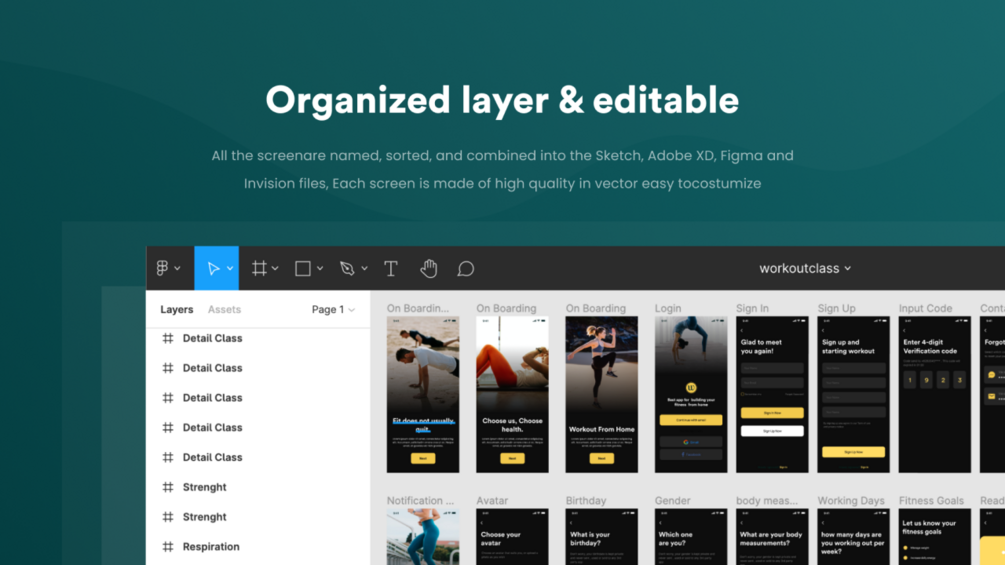Select the body measurements frame thumbnail
Viewport: 1005px width, 565px height.
tap(772, 537)
